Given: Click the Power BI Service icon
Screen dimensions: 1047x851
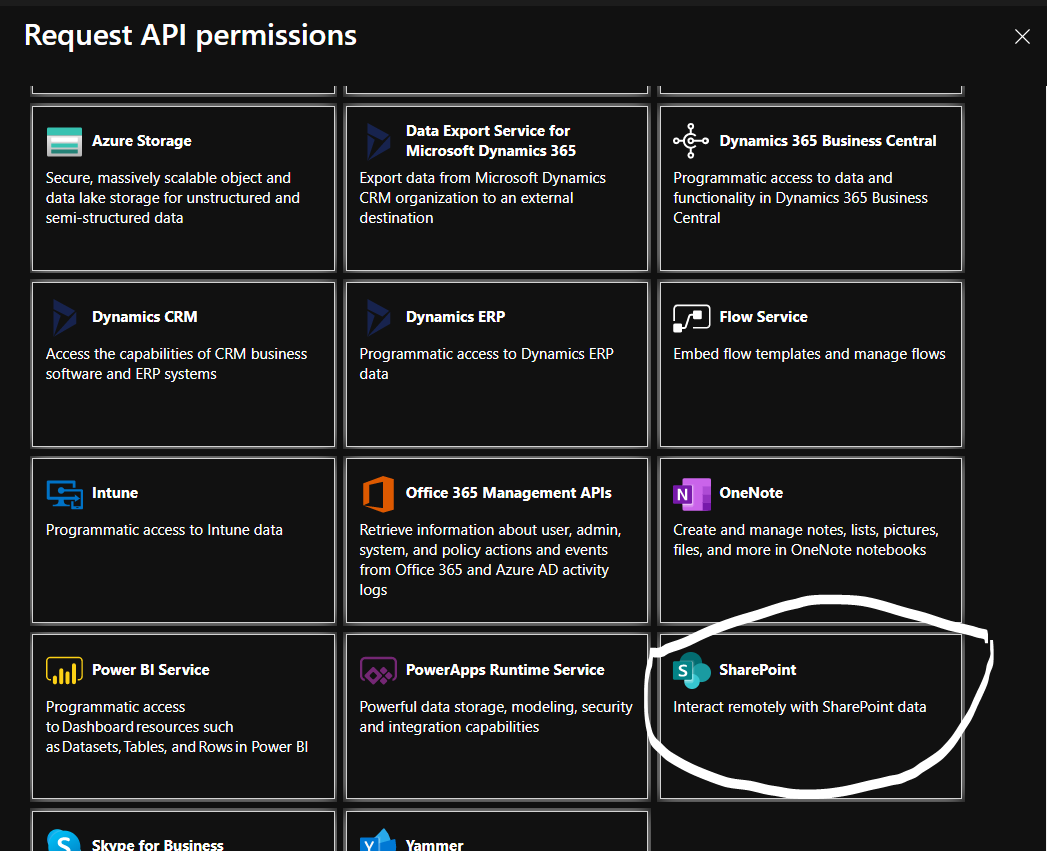Looking at the screenshot, I should coord(64,671).
